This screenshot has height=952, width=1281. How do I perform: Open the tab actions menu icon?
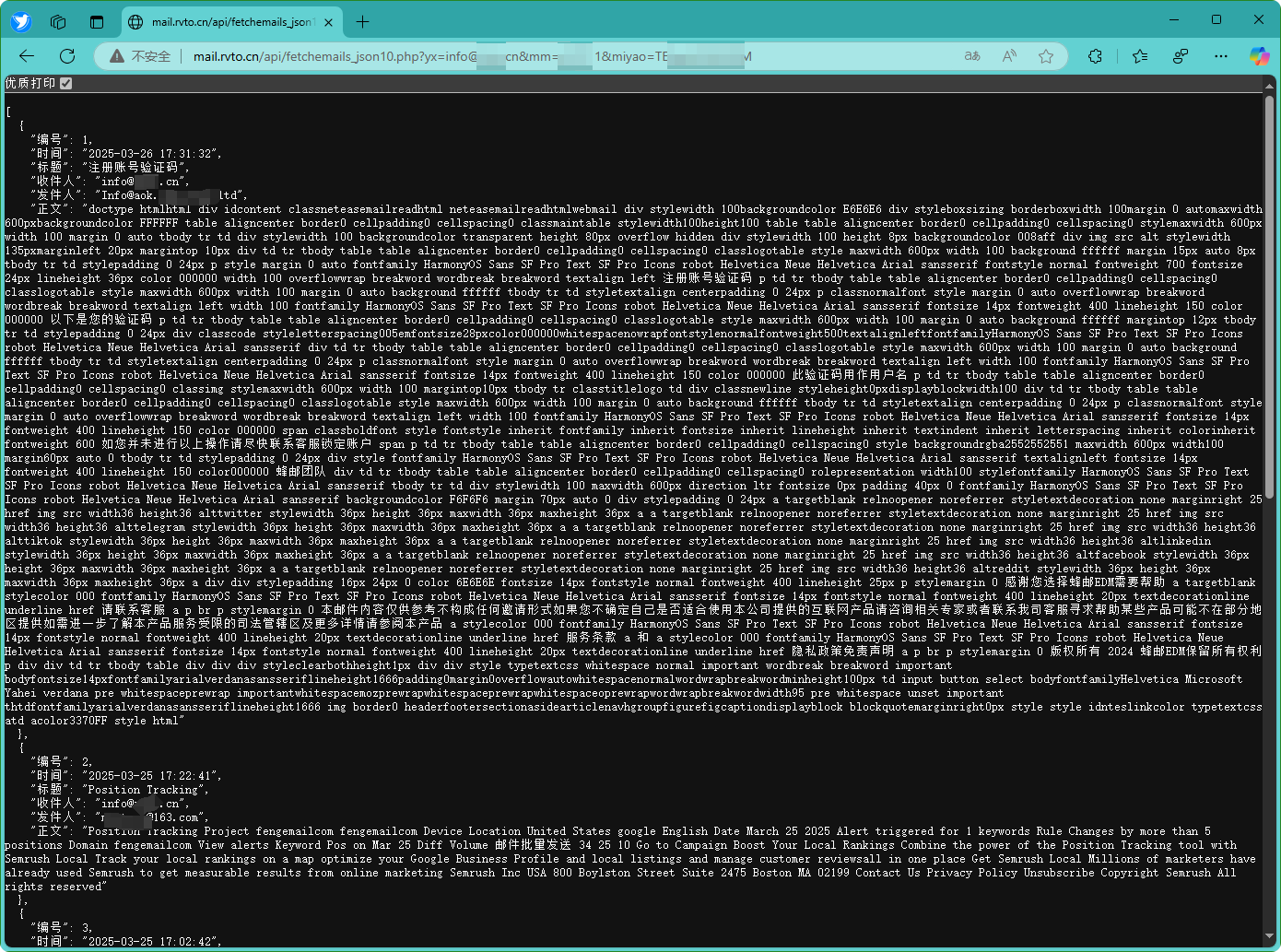point(96,21)
